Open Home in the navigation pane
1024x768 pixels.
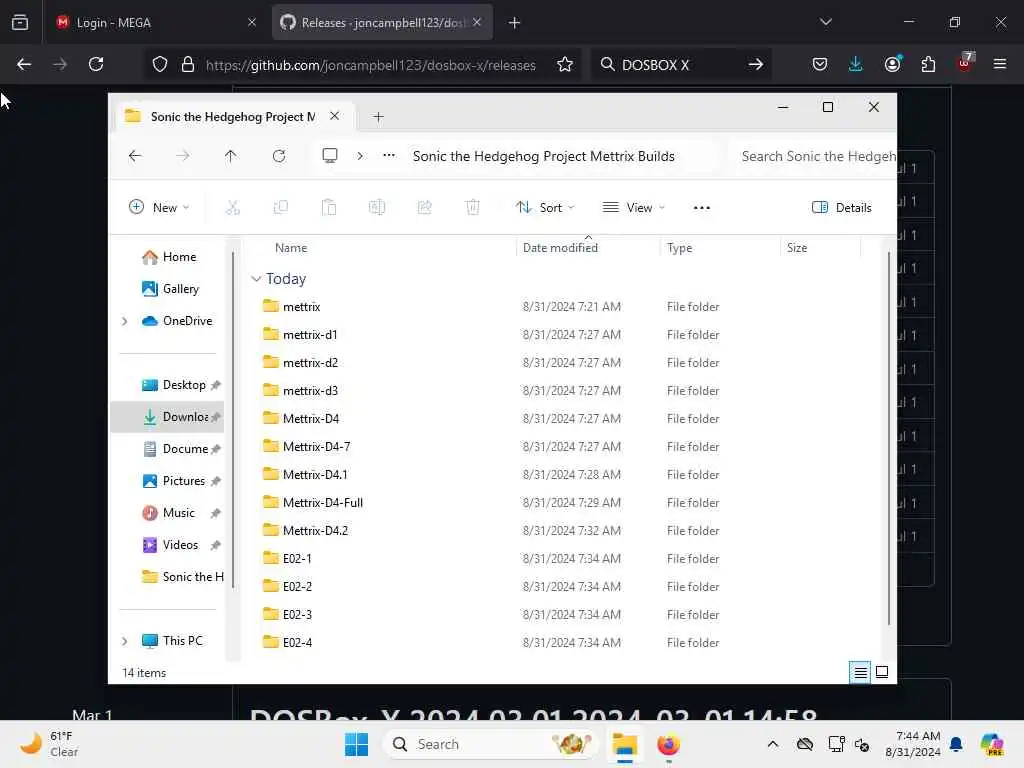170,257
